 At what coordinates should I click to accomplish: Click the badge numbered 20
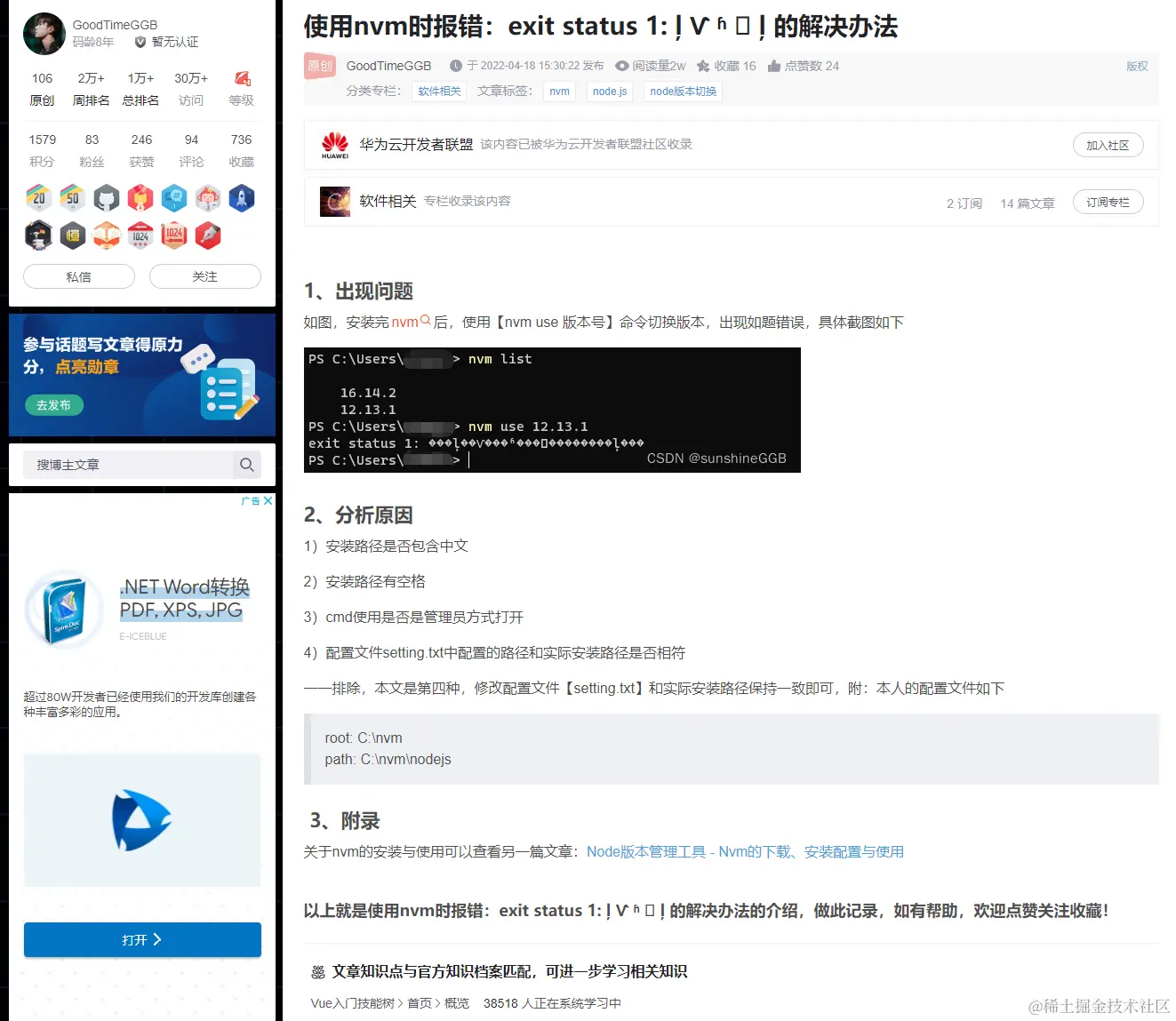point(38,197)
